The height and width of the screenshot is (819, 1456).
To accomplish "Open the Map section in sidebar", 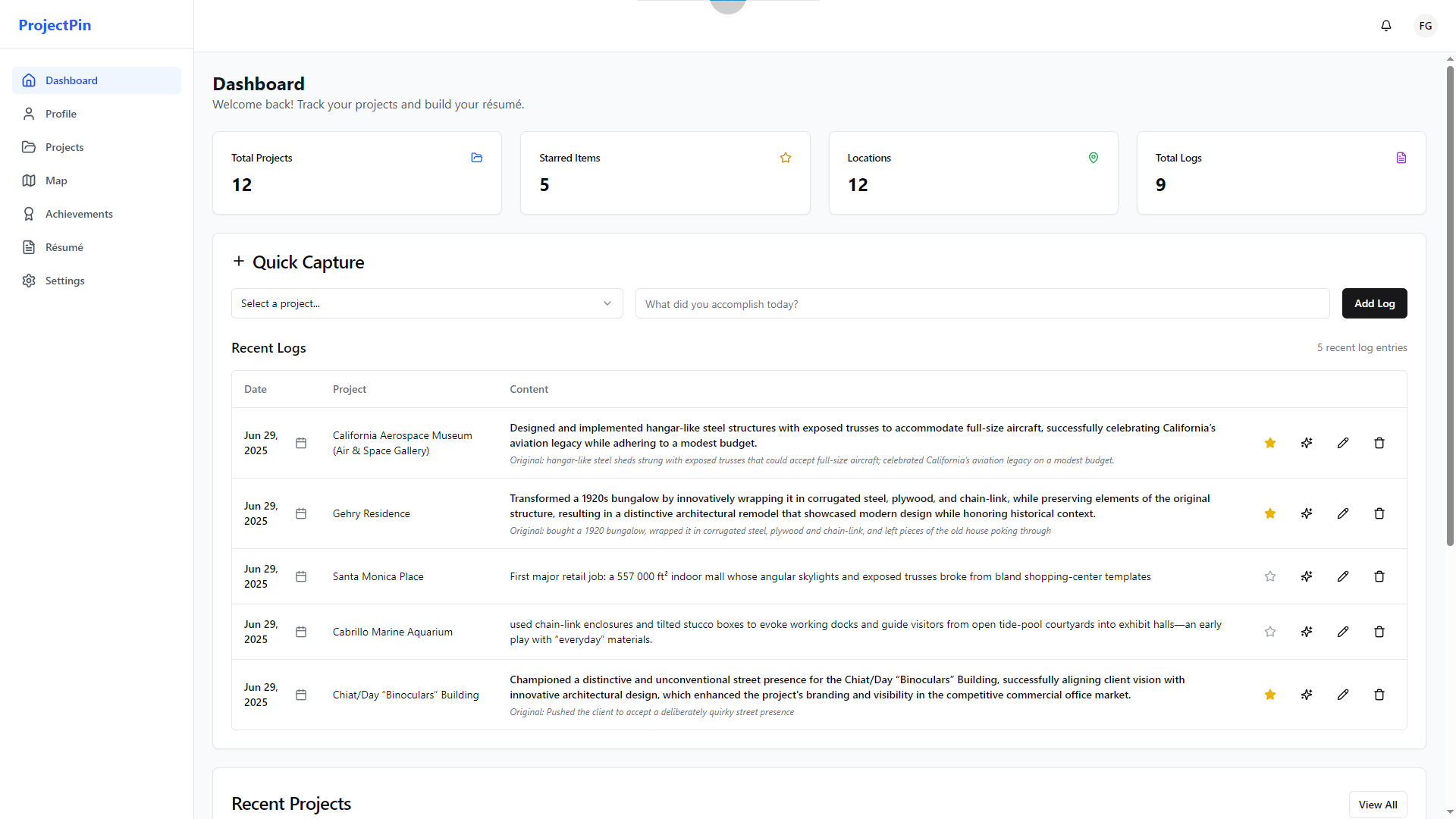I will [56, 180].
